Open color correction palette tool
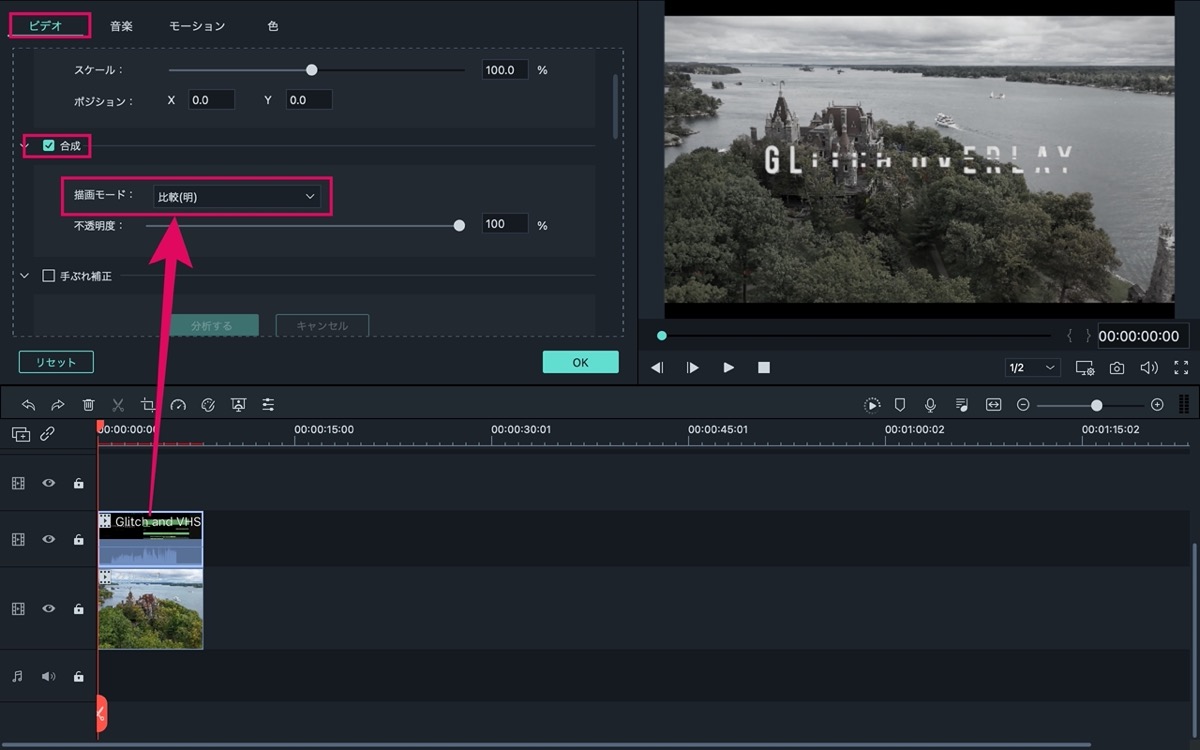Viewport: 1200px width, 750px height. tap(208, 405)
